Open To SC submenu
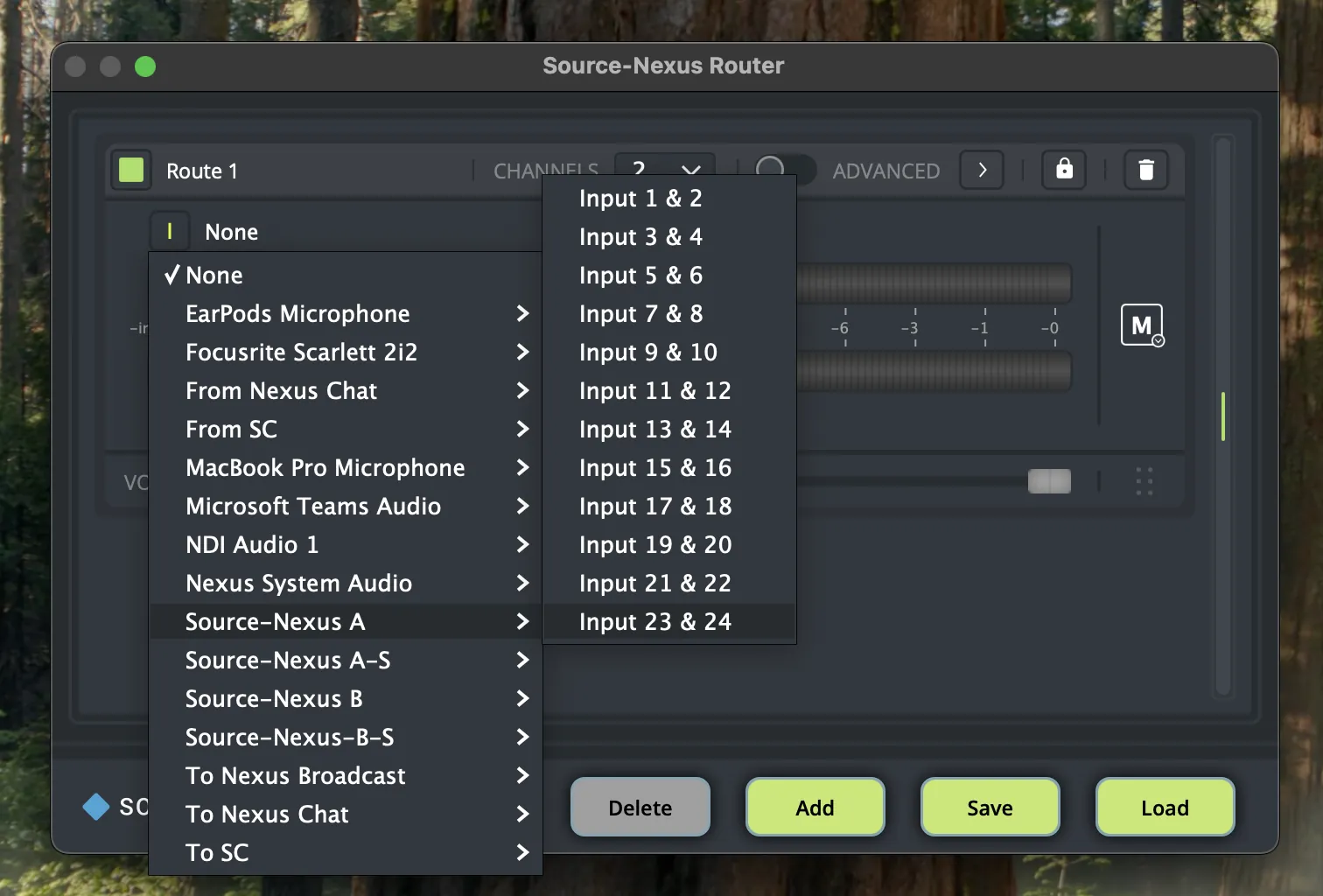 [346, 852]
